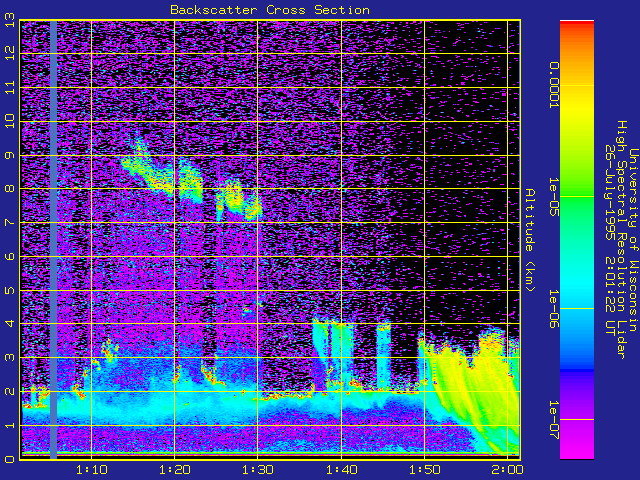Image resolution: width=640 pixels, height=480 pixels.
Task: Click the 0.0001 color scale label
Action: 554,85
